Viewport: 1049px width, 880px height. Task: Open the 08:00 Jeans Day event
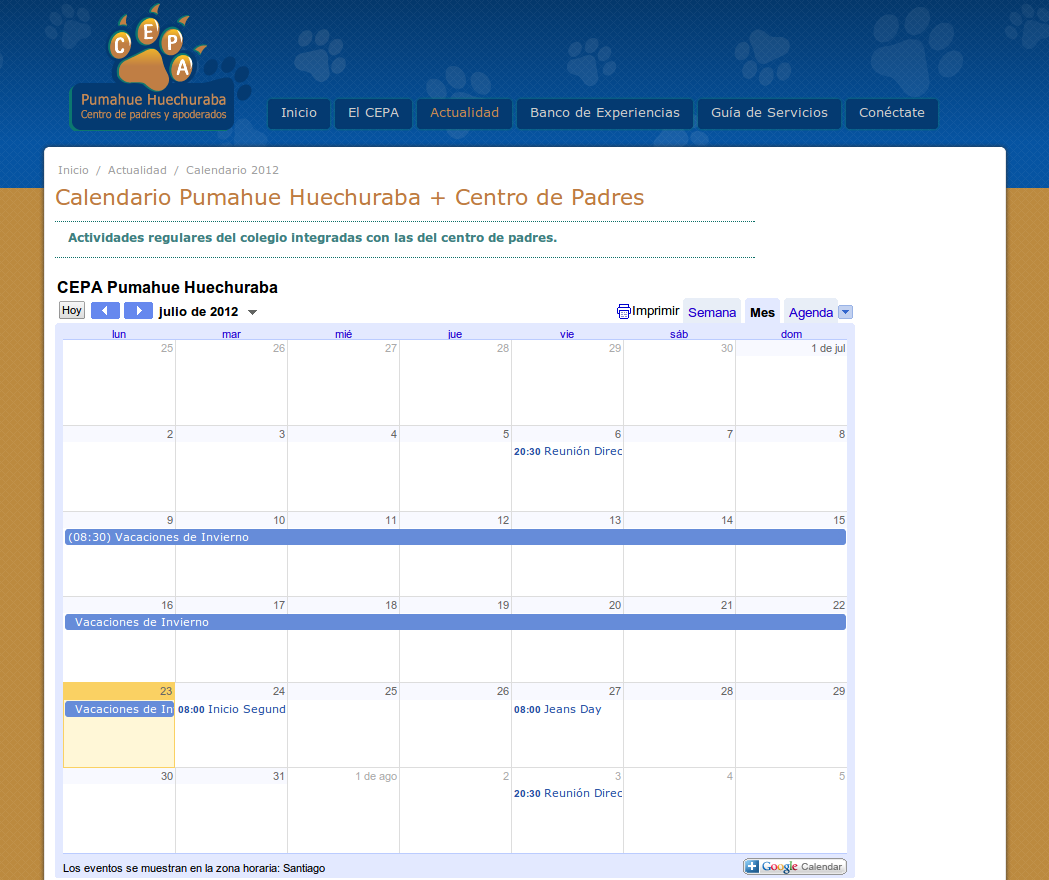pos(557,709)
